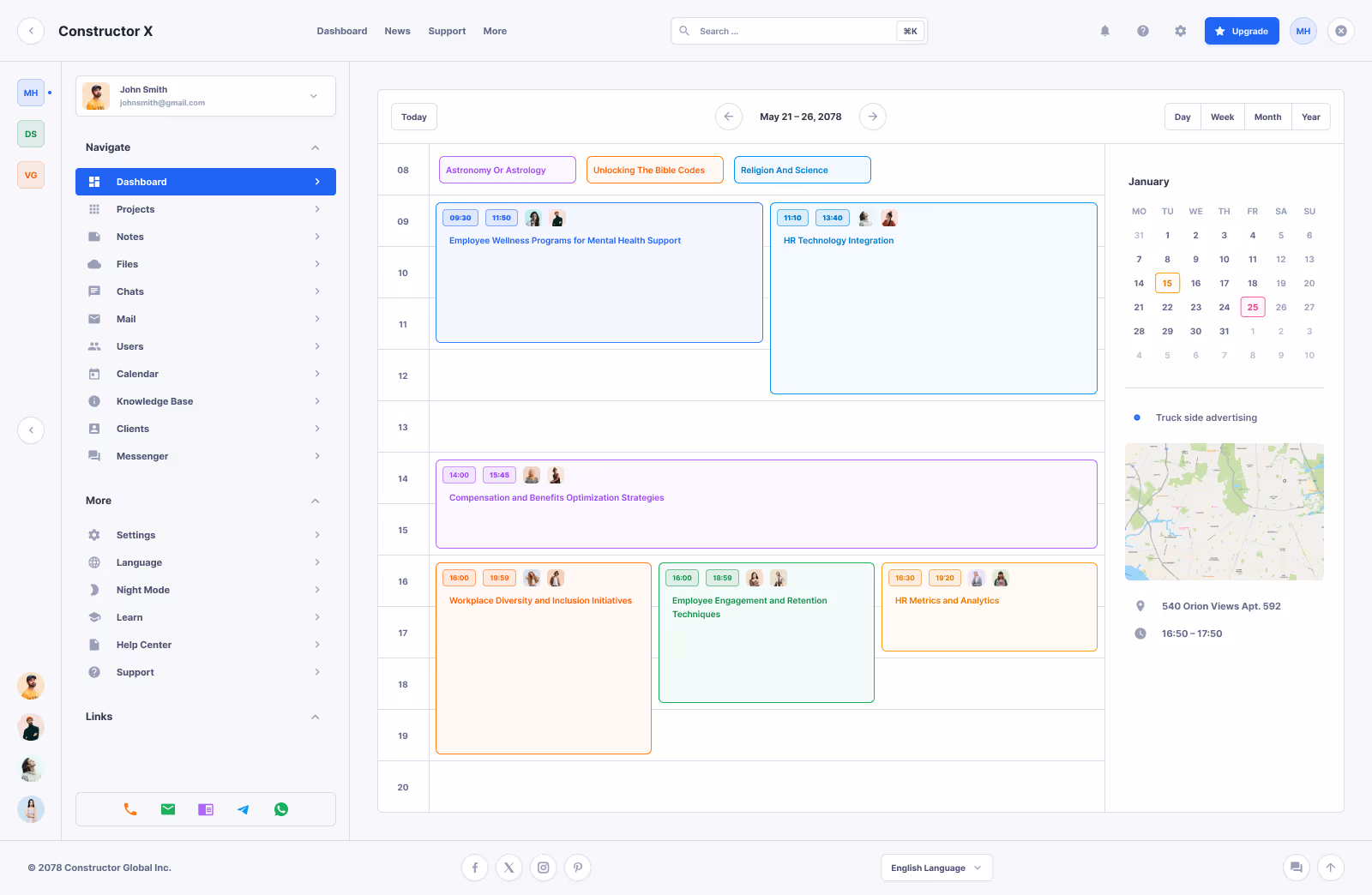Switch calendar to Month view

[1267, 117]
